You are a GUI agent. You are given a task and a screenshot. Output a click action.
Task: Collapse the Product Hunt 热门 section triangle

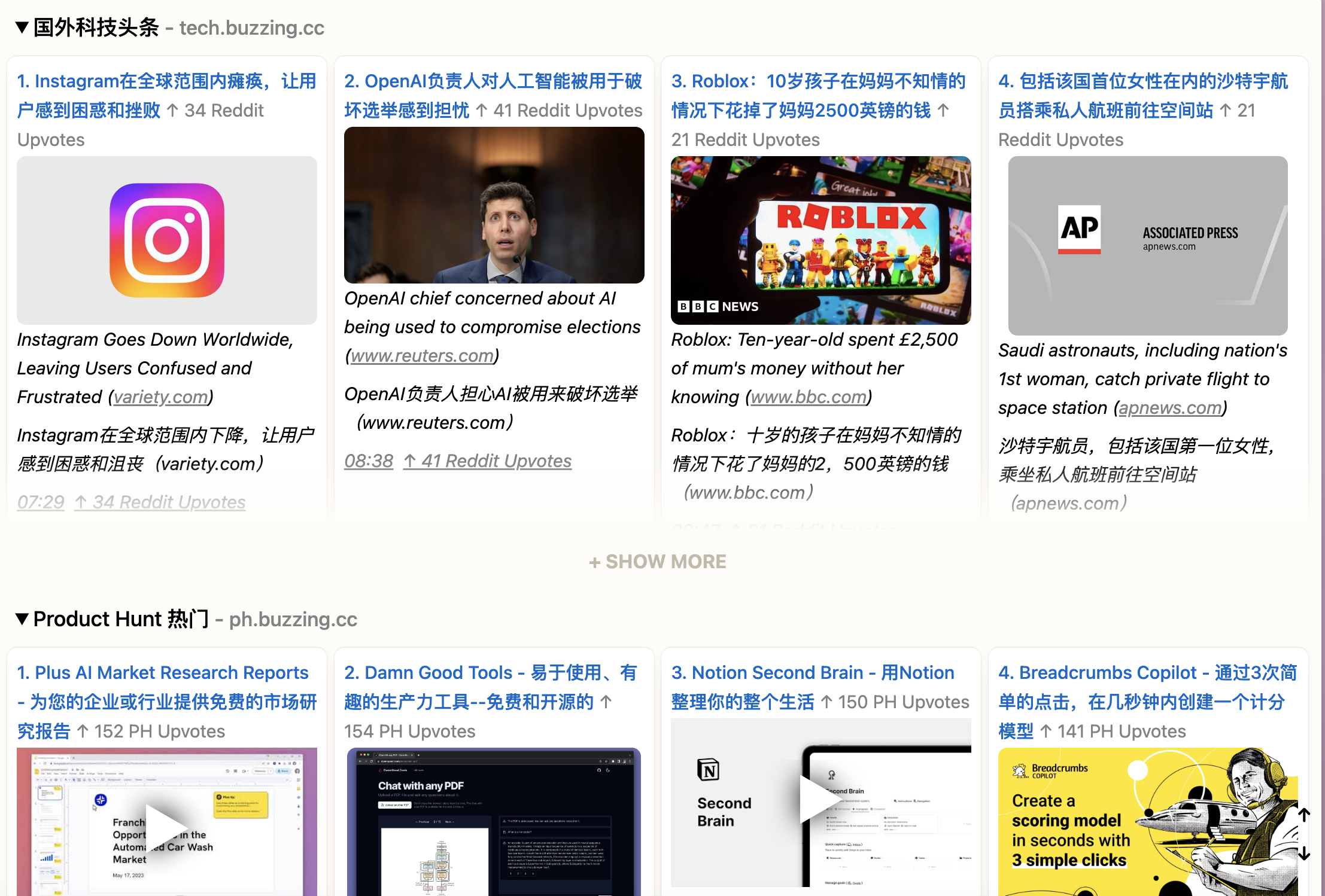tap(22, 618)
